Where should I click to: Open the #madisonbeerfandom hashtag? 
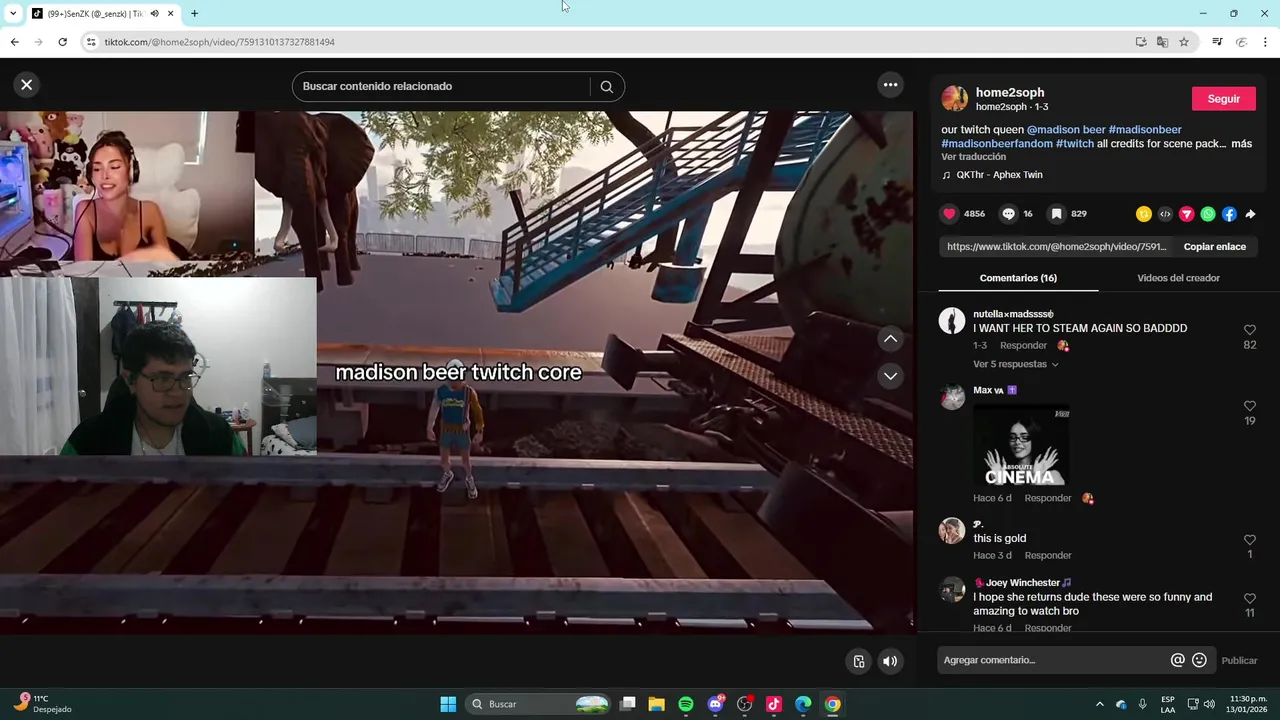click(x=997, y=144)
